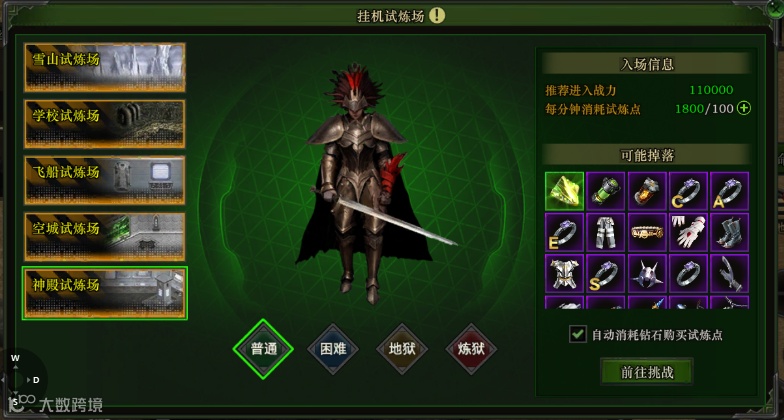Click the chest armor drop icon
Image resolution: width=784 pixels, height=420 pixels.
click(564, 274)
